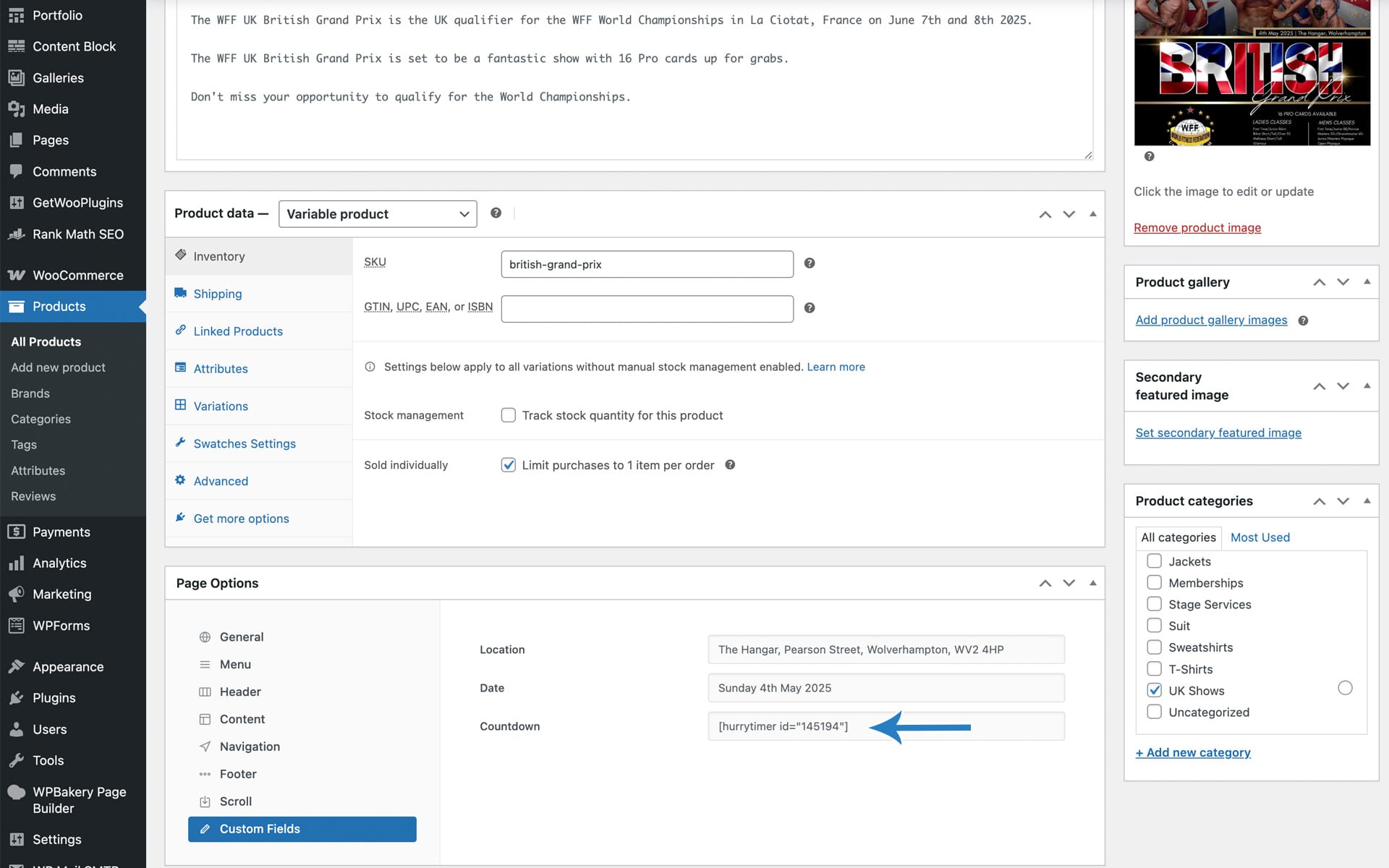Click the SKU field help icon
1389x868 pixels.
(810, 263)
